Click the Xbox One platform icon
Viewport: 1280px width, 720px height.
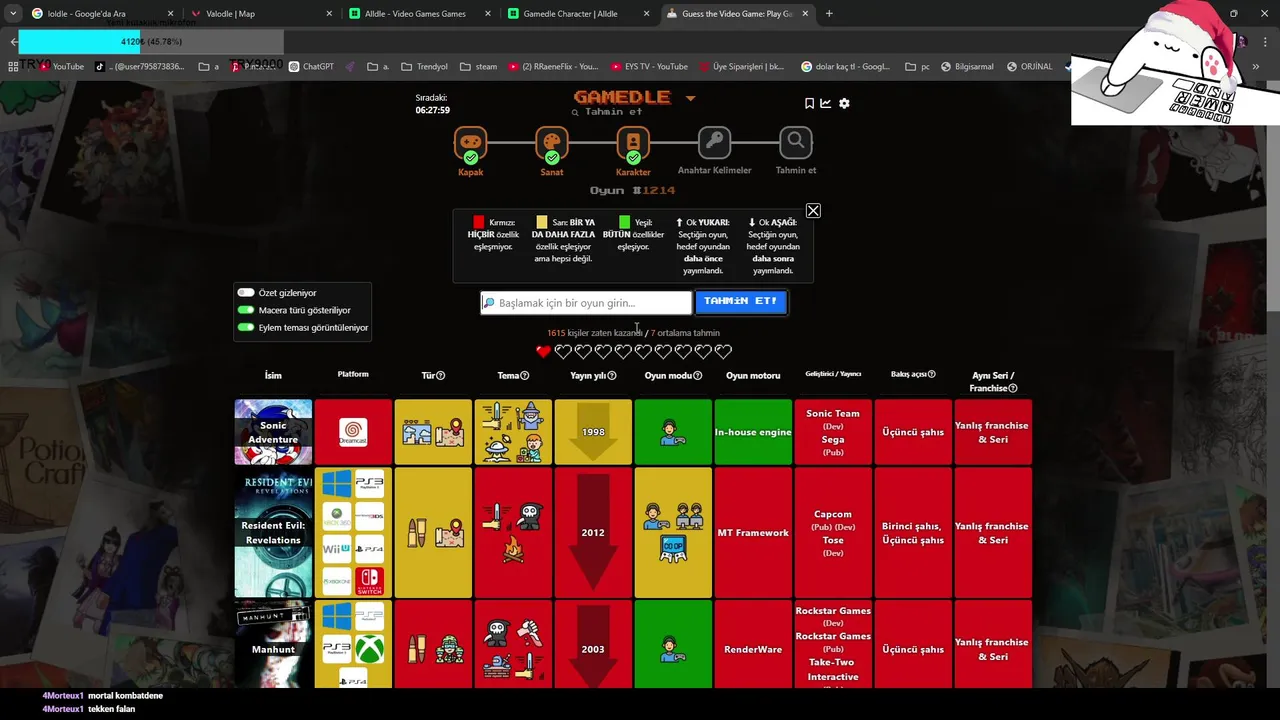coord(336,580)
